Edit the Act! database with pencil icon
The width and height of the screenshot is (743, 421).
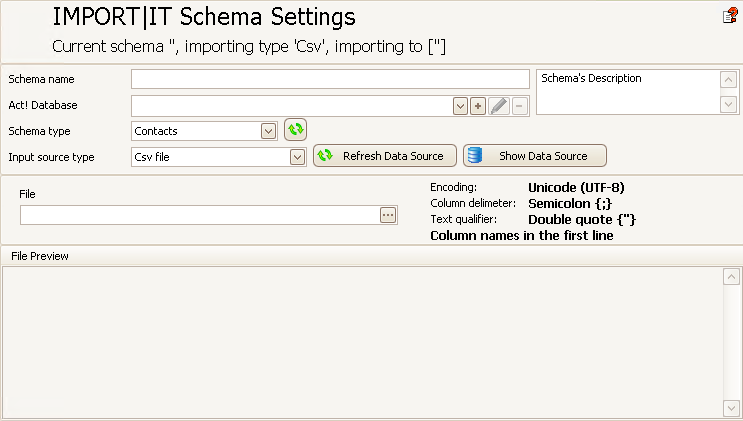tap(498, 106)
